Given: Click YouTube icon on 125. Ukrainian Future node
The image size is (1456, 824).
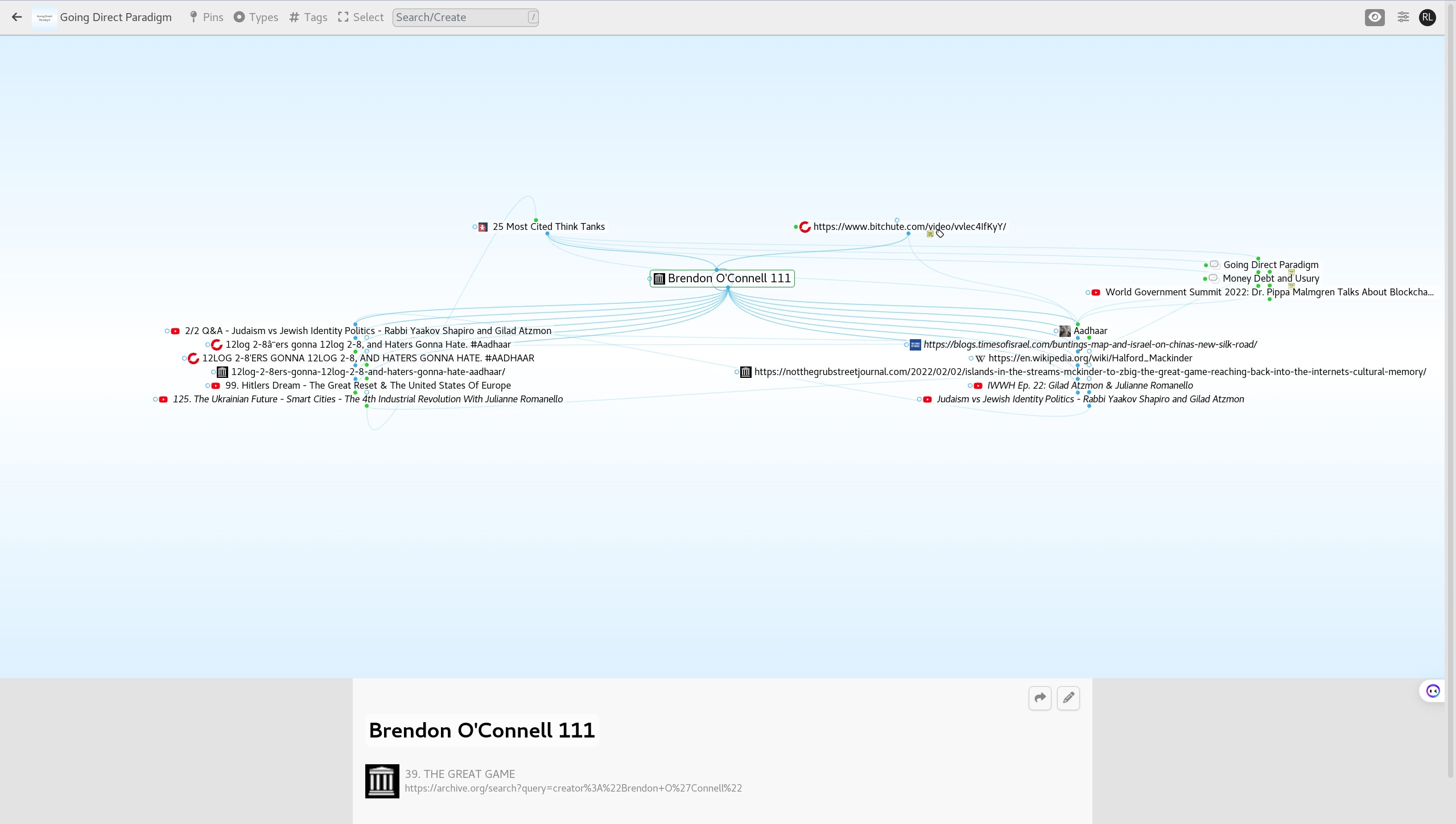Looking at the screenshot, I should [163, 399].
